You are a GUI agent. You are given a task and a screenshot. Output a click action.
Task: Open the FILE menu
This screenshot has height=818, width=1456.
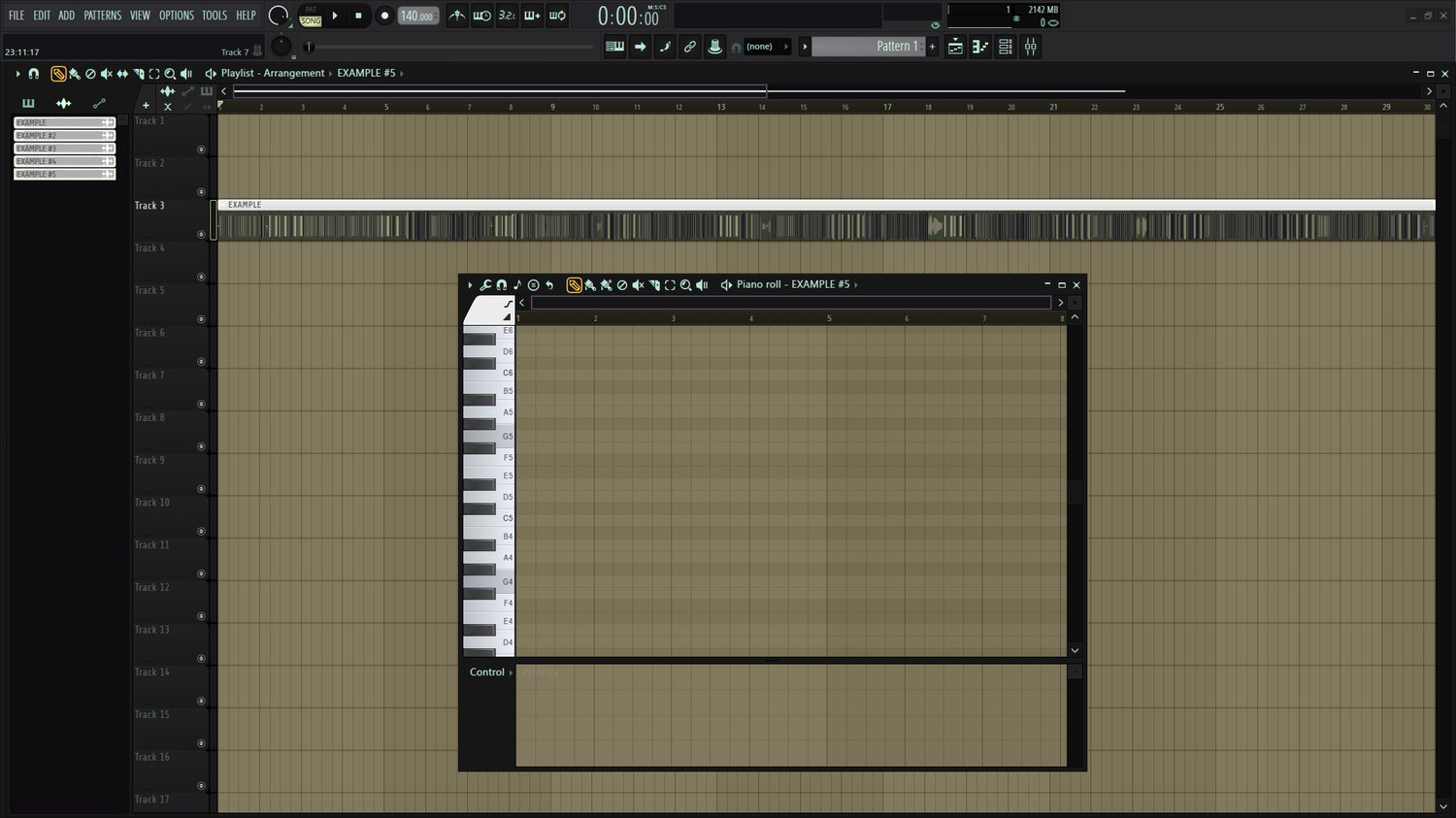coord(17,16)
